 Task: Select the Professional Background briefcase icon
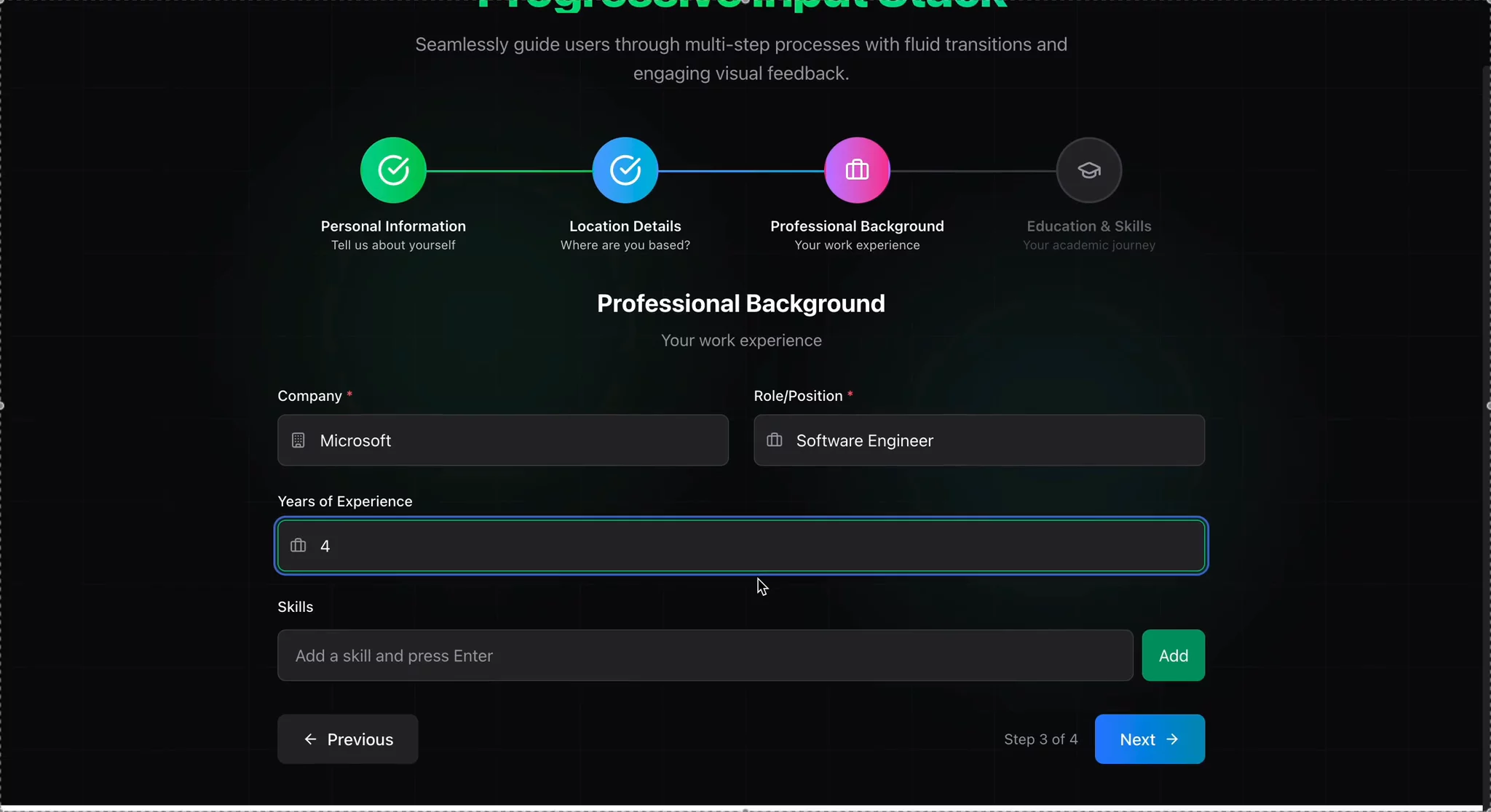tap(858, 170)
